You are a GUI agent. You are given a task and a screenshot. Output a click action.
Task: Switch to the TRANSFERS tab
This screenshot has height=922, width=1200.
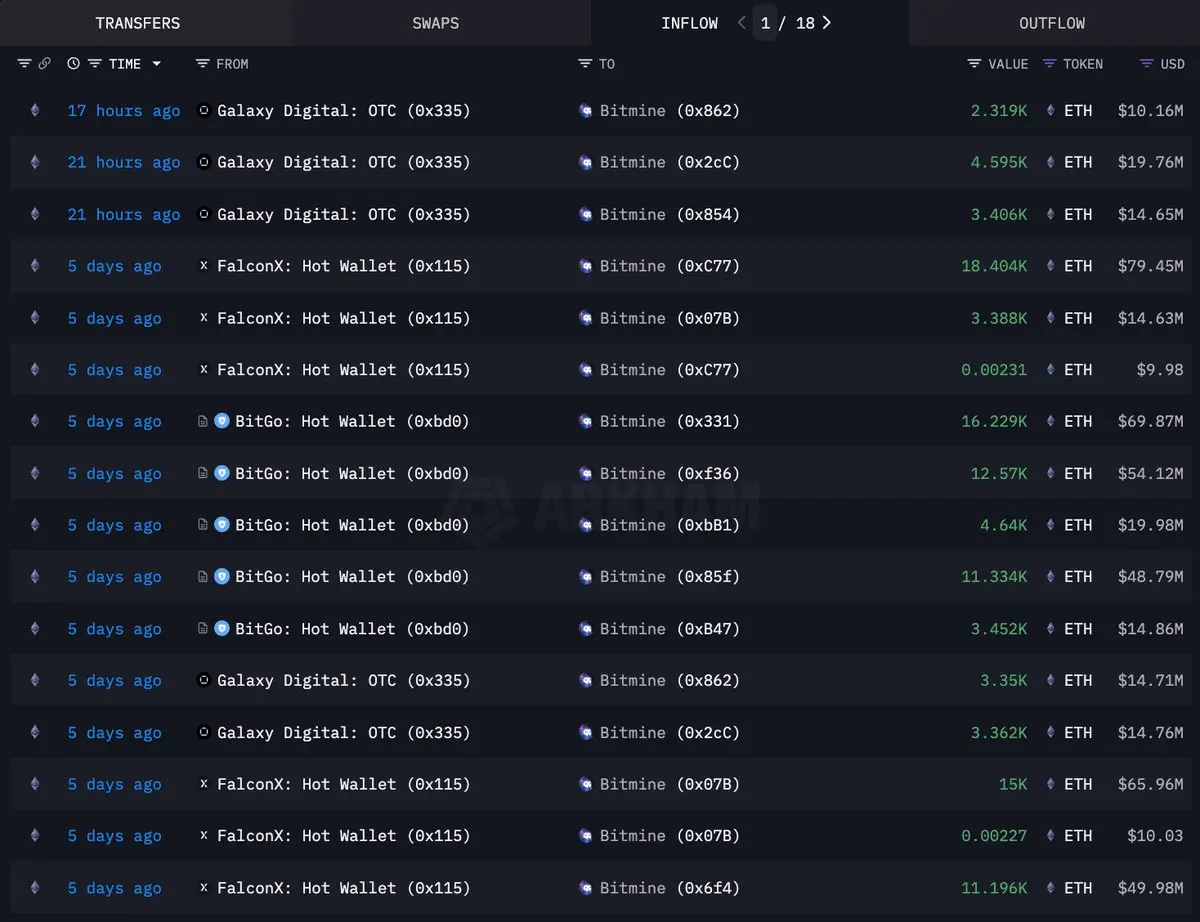pos(138,23)
